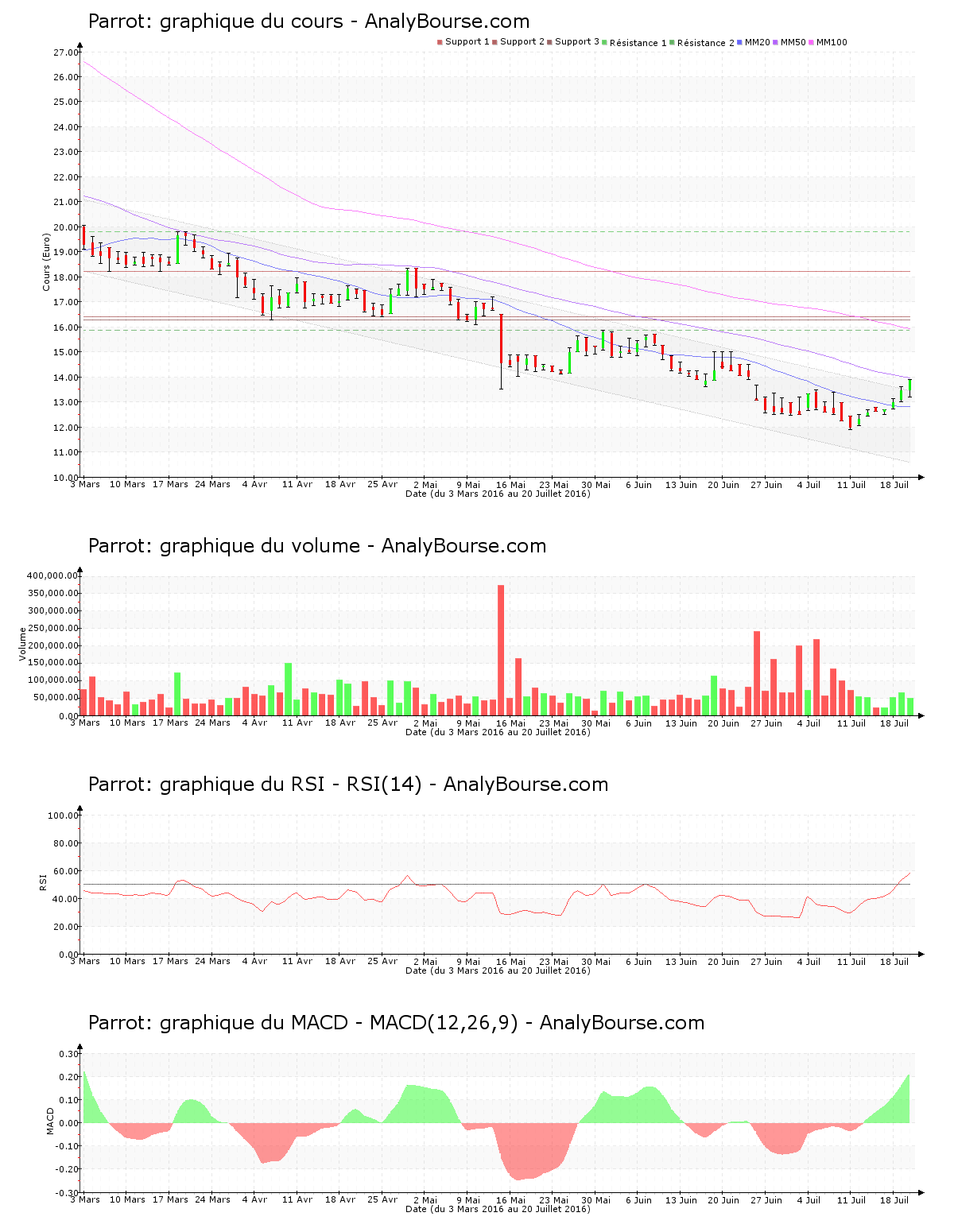Click '4 Avr' date on MACD chart axis
The image size is (954, 1232).
point(254,1200)
